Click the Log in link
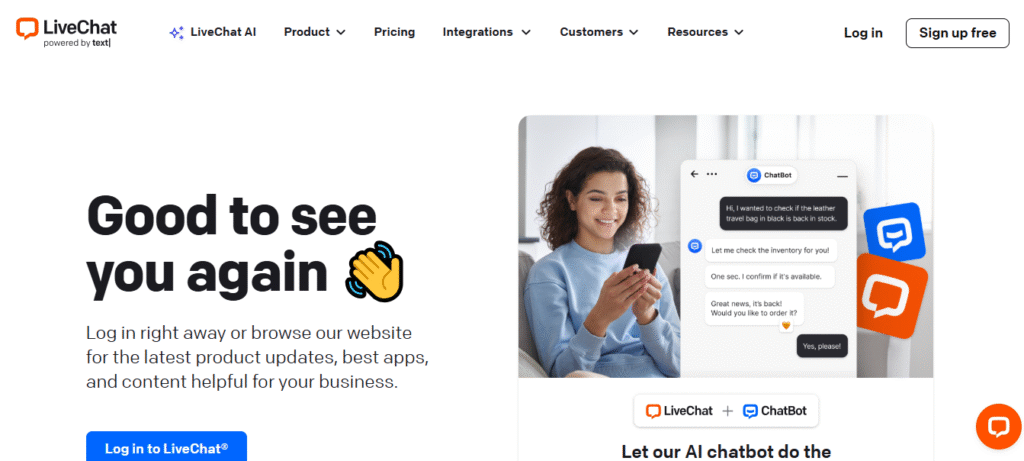 tap(863, 33)
